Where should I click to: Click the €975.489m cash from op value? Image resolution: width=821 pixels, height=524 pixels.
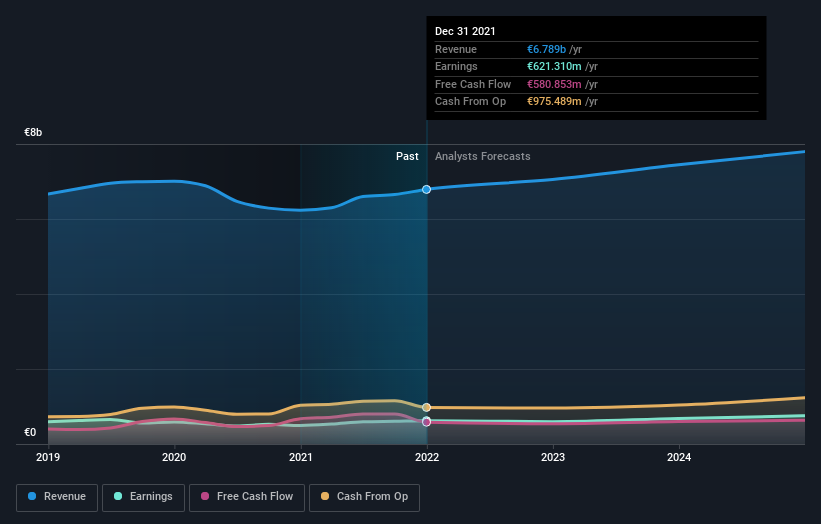[x=554, y=102]
